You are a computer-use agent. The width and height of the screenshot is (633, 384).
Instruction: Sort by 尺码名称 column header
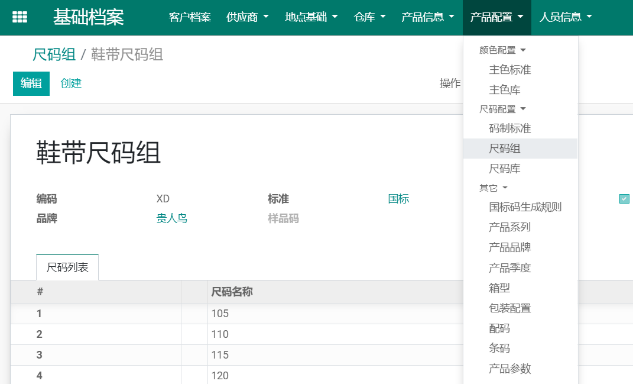[x=232, y=292]
